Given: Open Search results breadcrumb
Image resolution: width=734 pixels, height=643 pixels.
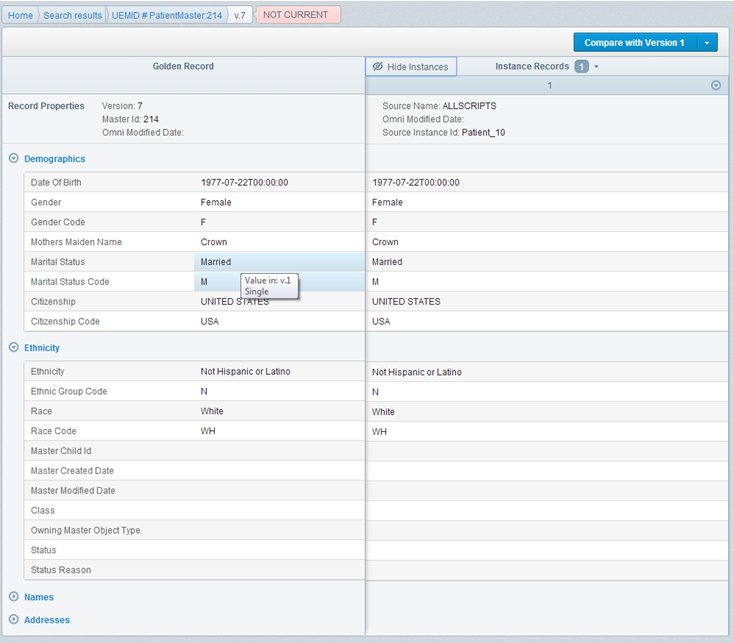Looking at the screenshot, I should (x=72, y=15).
